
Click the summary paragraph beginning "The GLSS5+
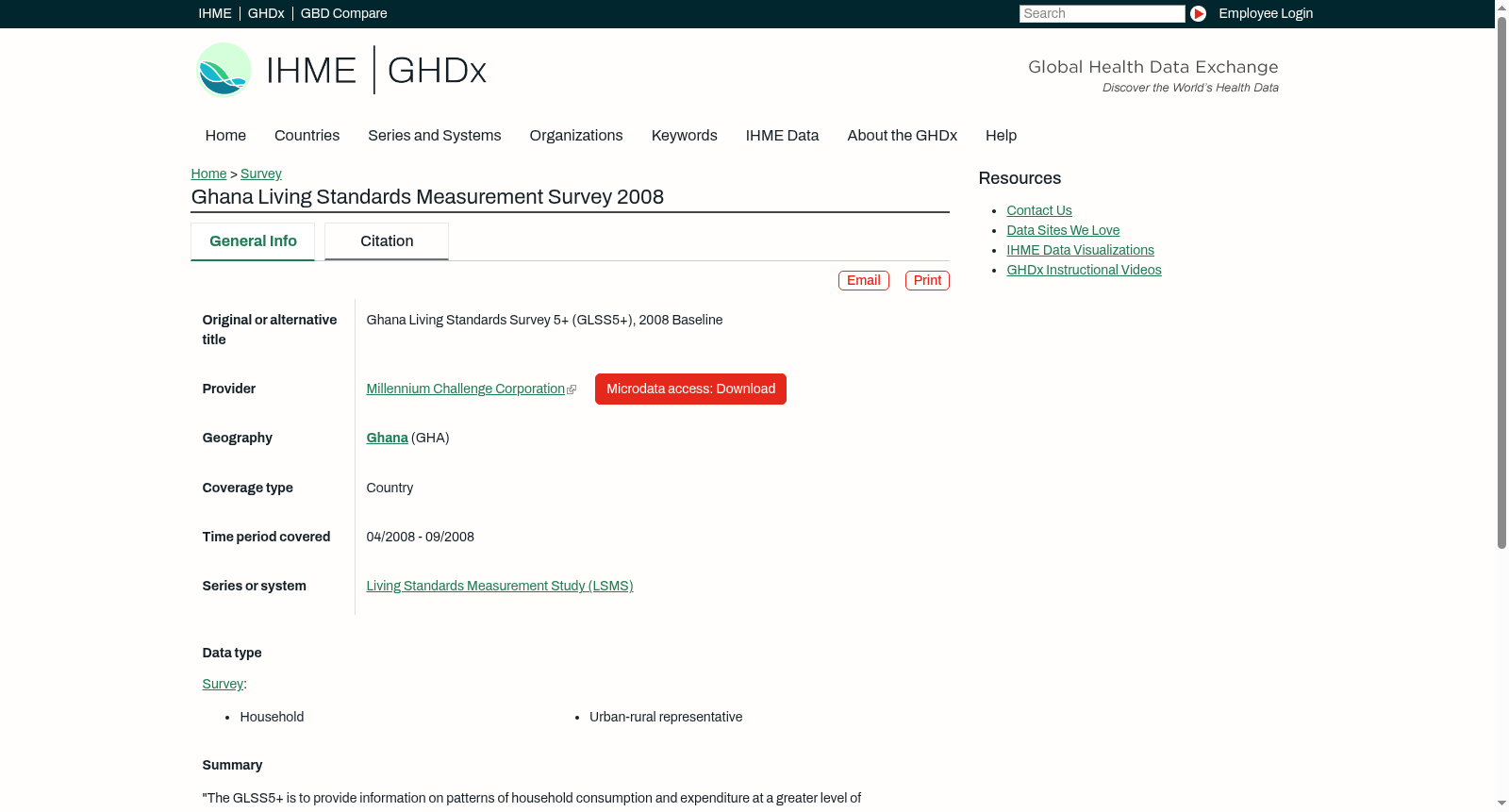pos(532,798)
